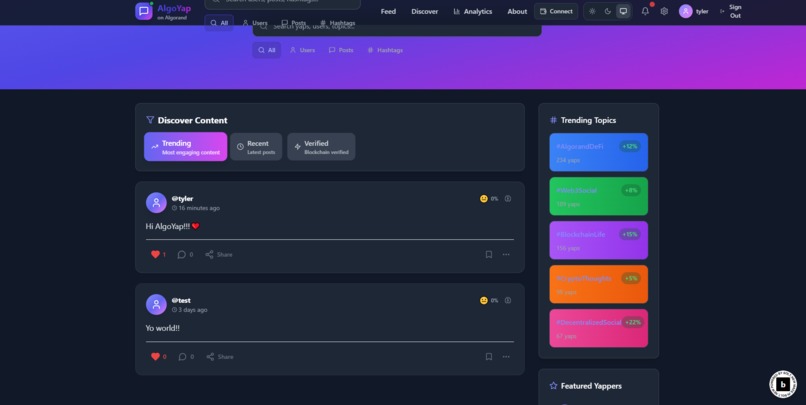Click the sentiment emoji on @test's post
The image size is (806, 405).
click(484, 300)
